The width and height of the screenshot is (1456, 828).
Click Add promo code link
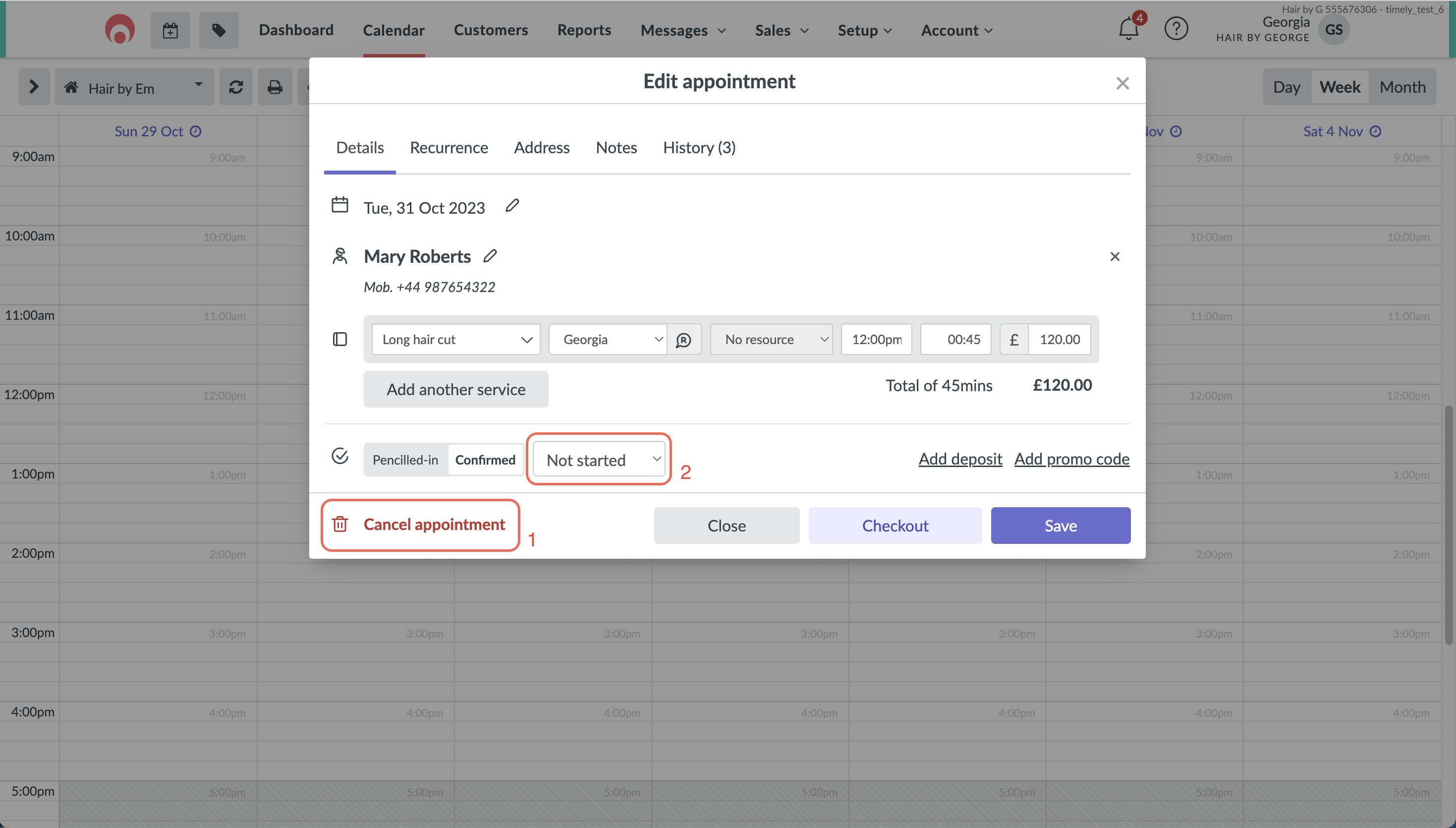1072,458
